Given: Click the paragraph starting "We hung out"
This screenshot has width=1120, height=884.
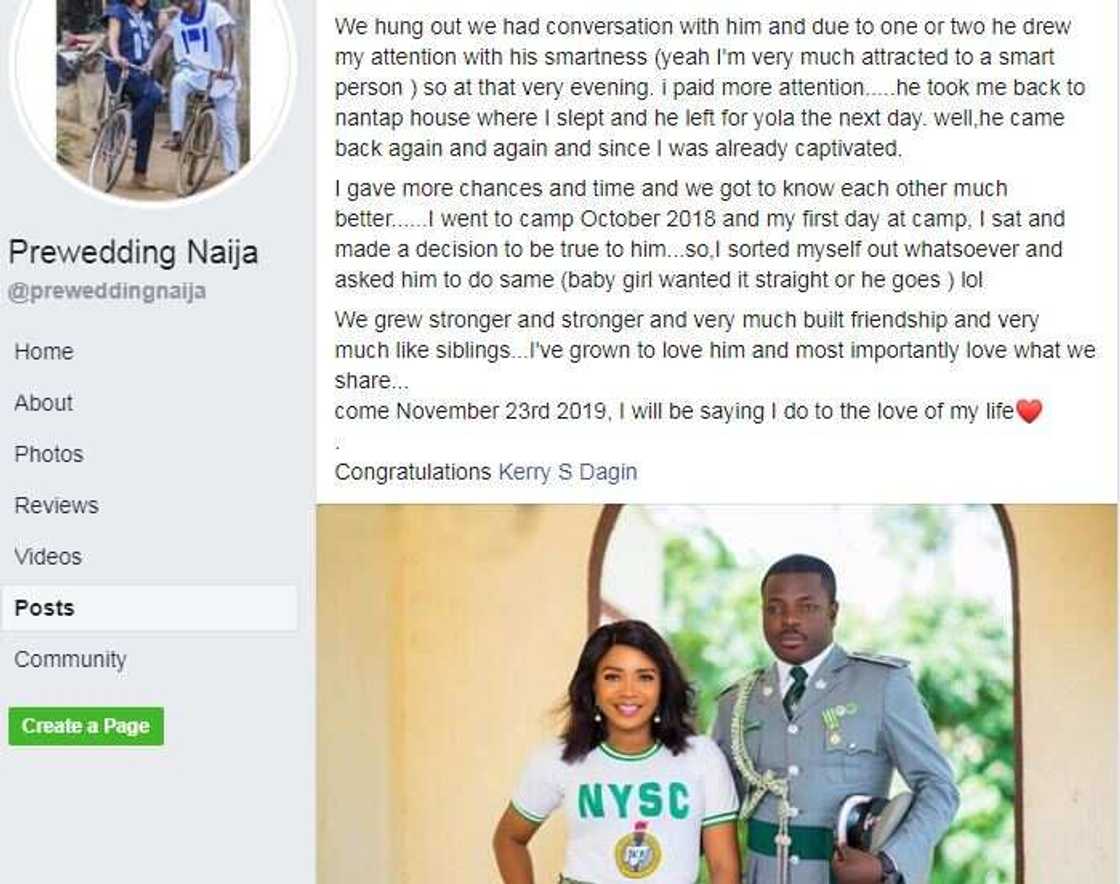Looking at the screenshot, I should (710, 88).
